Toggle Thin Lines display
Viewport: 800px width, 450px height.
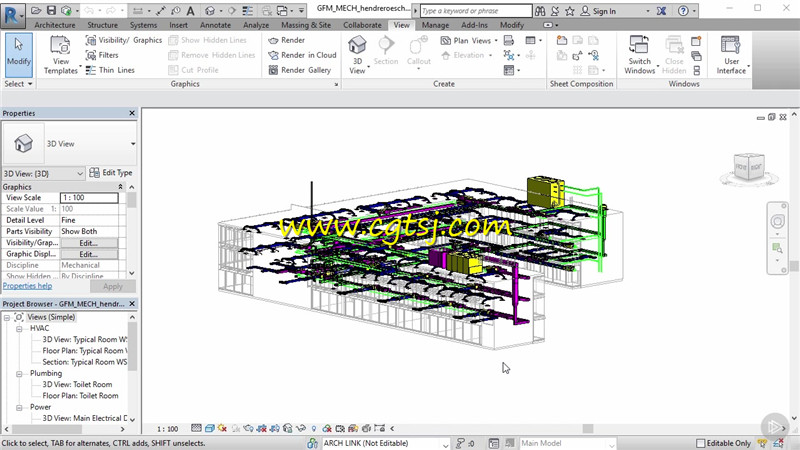[x=110, y=70]
